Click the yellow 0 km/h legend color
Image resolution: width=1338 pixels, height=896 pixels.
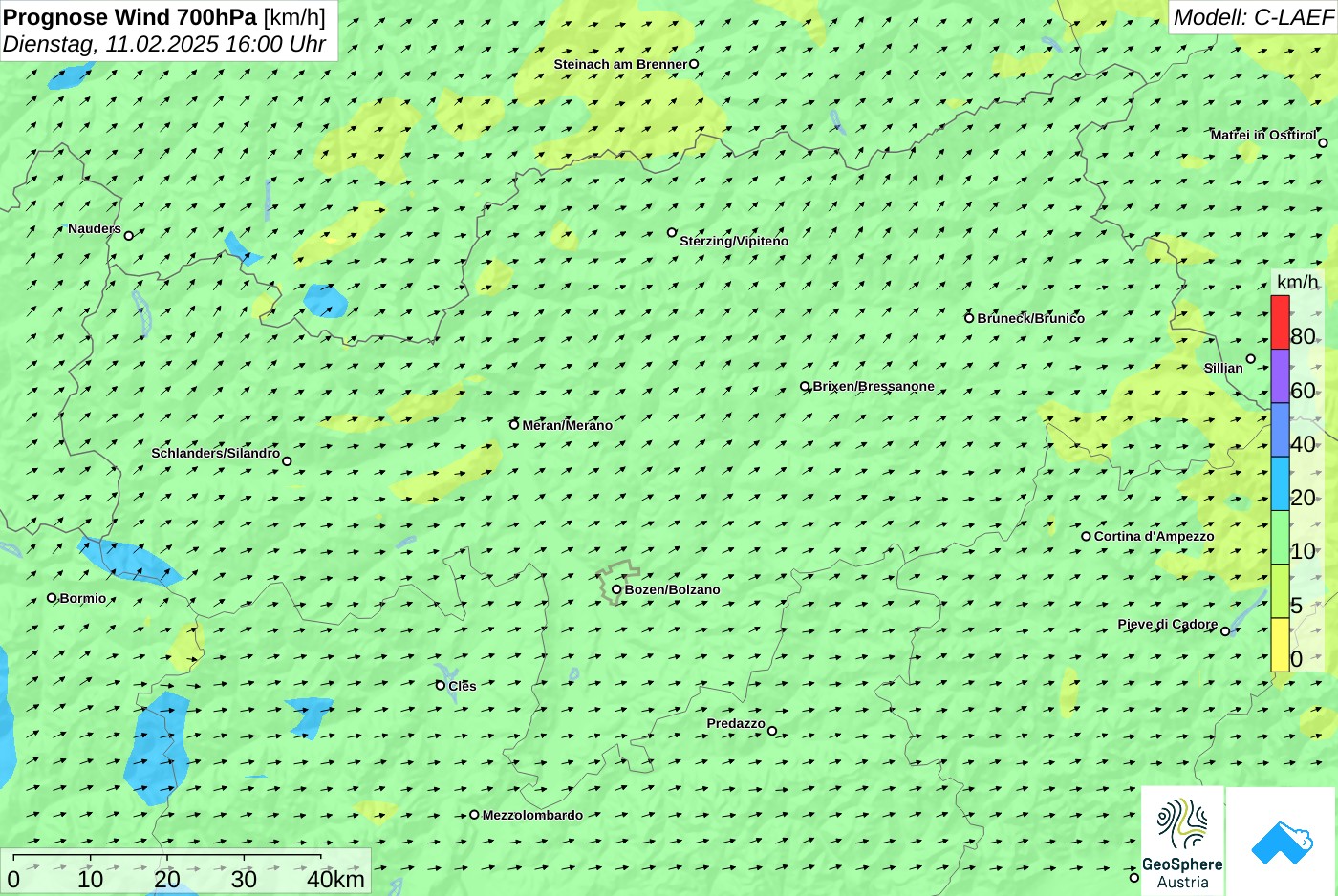click(x=1280, y=645)
